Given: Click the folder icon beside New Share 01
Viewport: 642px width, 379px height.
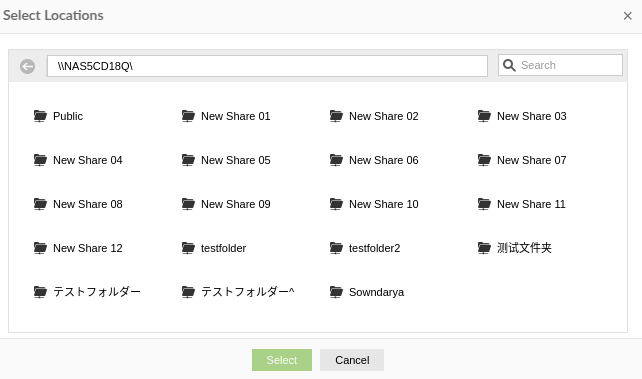Looking at the screenshot, I should click(x=188, y=116).
